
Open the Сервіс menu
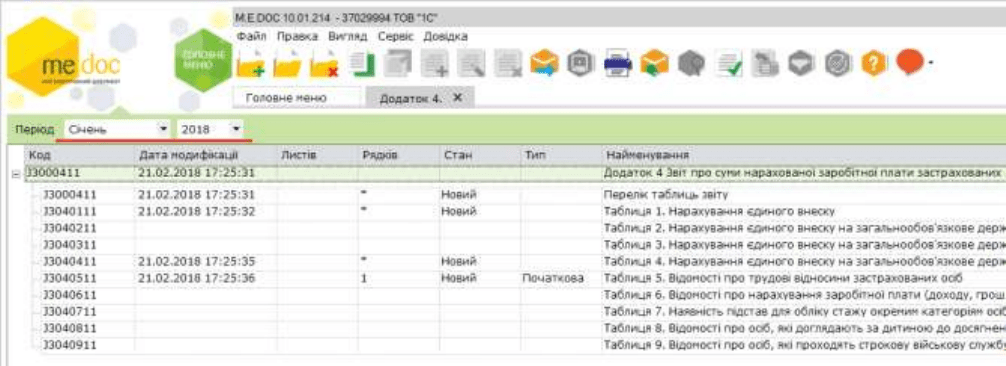[x=395, y=36]
